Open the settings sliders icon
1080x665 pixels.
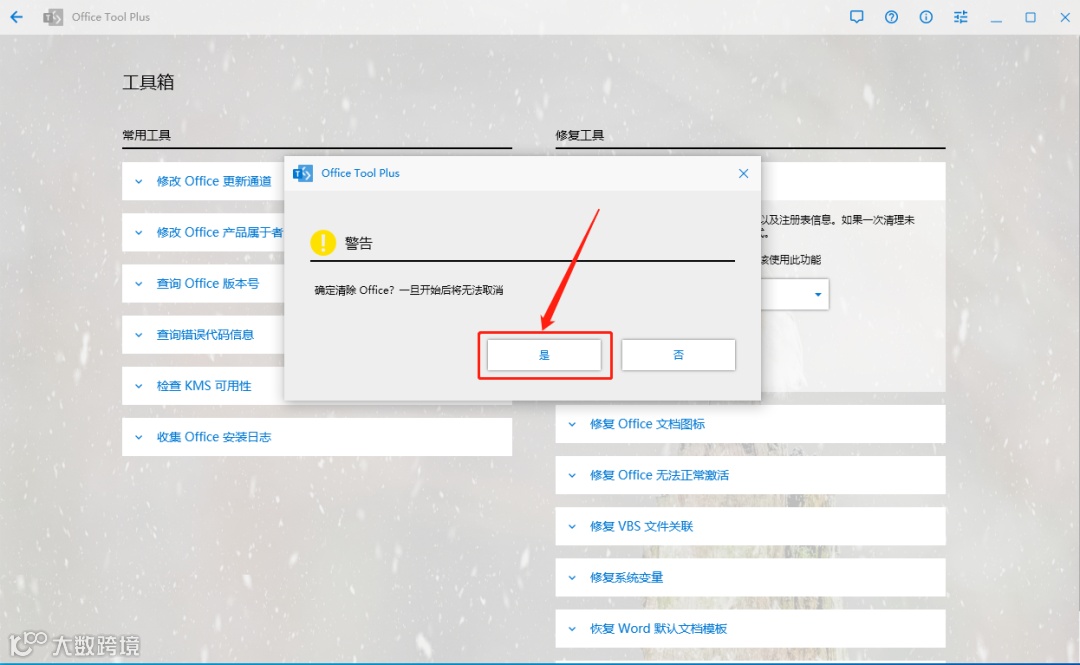961,17
